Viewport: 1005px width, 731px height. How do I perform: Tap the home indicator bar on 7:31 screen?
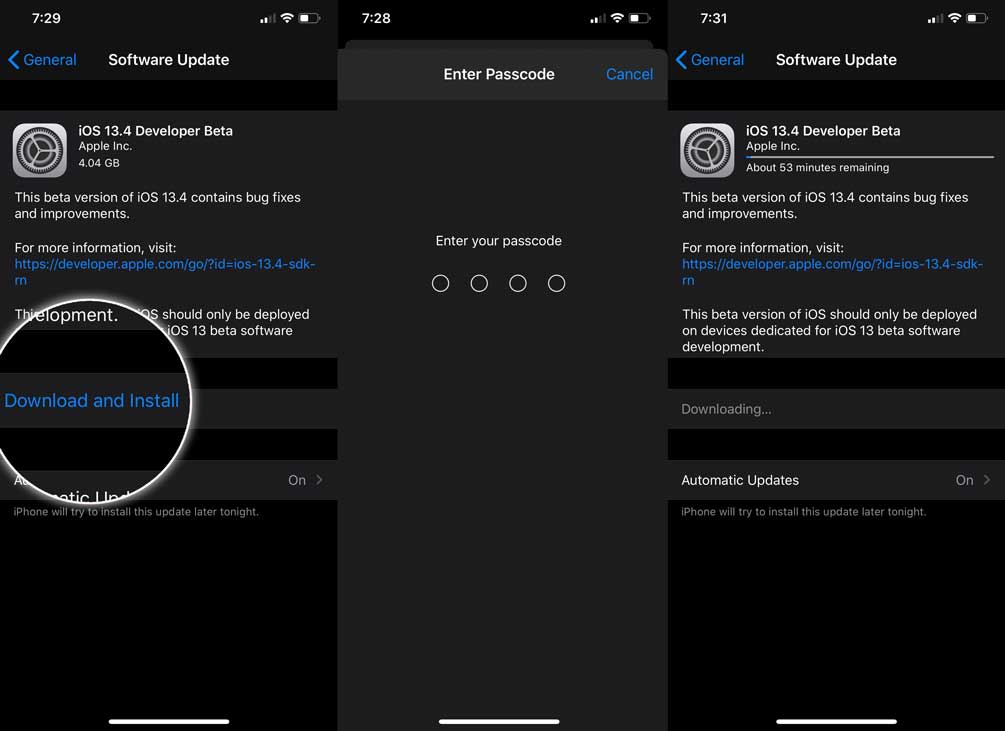pyautogui.click(x=836, y=721)
